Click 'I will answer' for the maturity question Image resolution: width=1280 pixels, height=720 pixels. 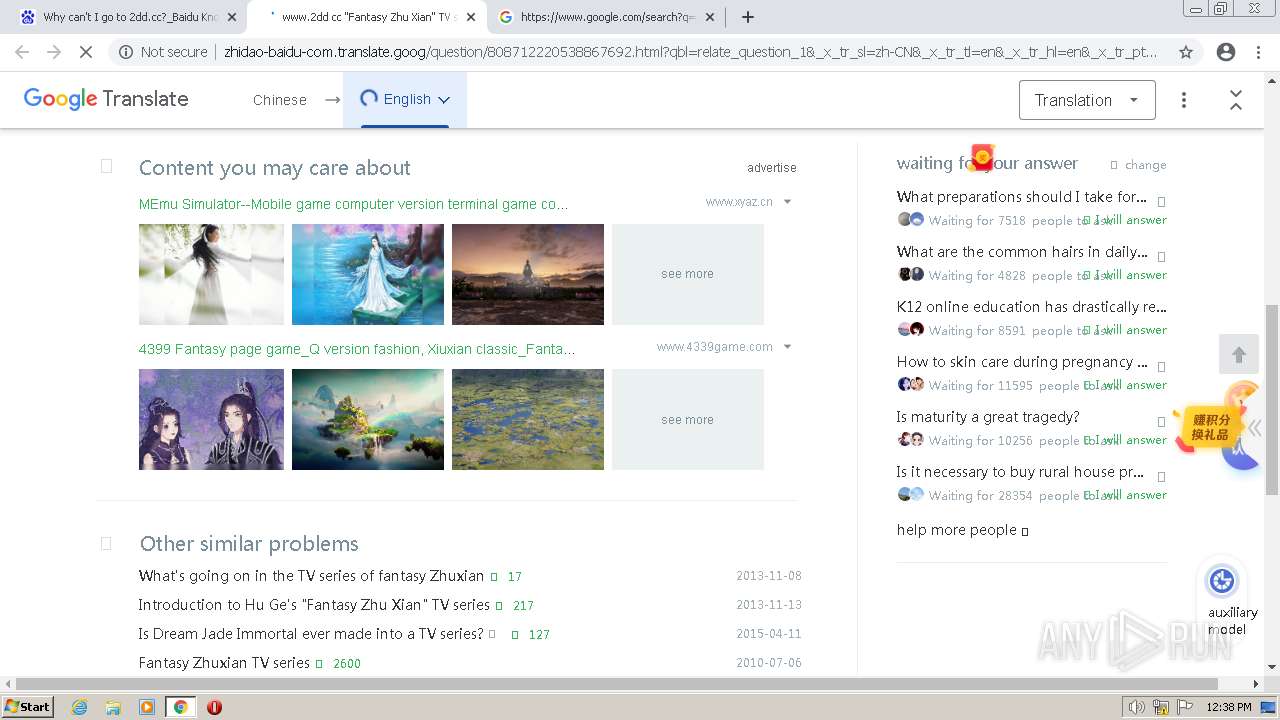pyautogui.click(x=1128, y=440)
